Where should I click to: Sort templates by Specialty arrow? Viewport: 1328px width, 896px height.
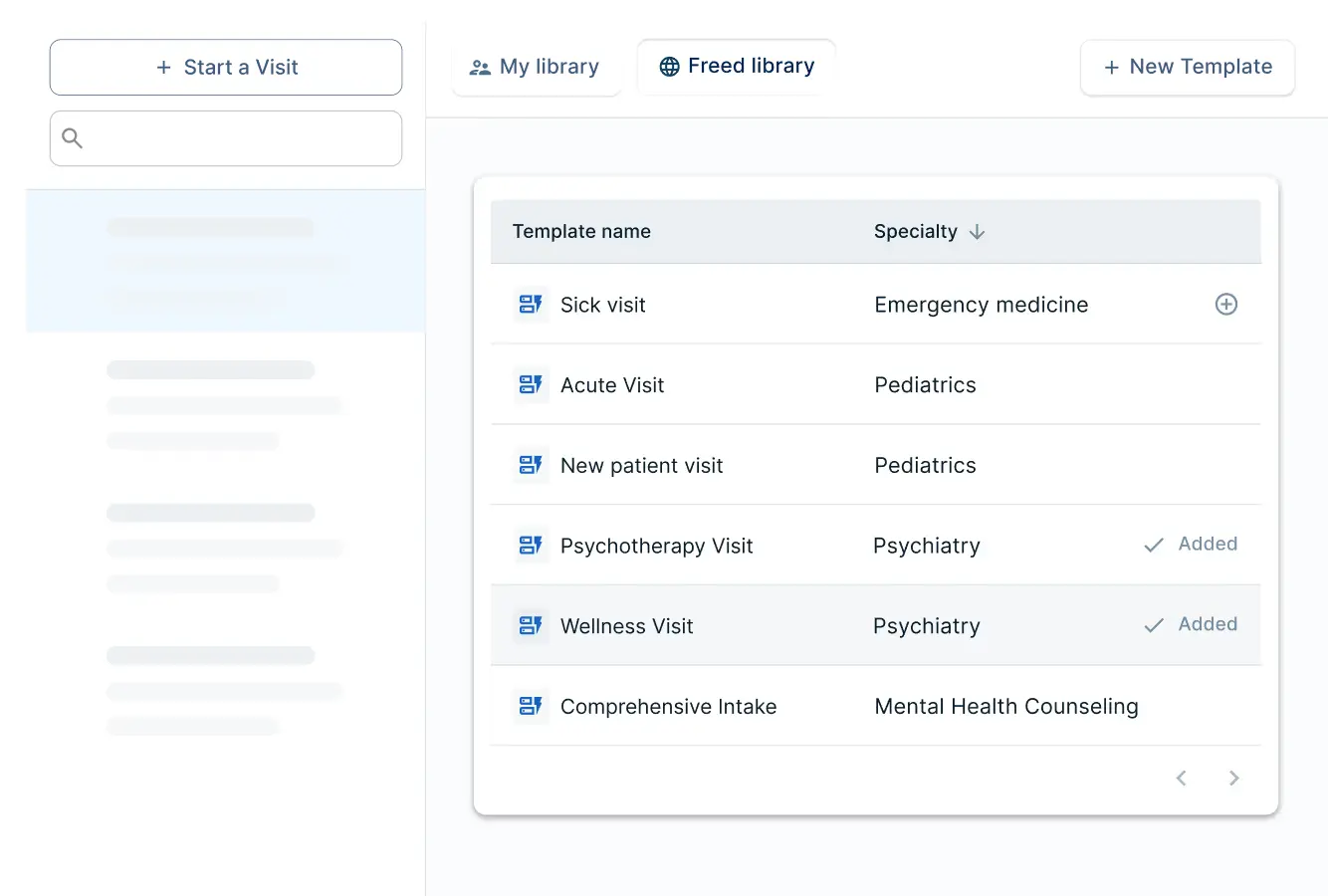[x=977, y=232]
